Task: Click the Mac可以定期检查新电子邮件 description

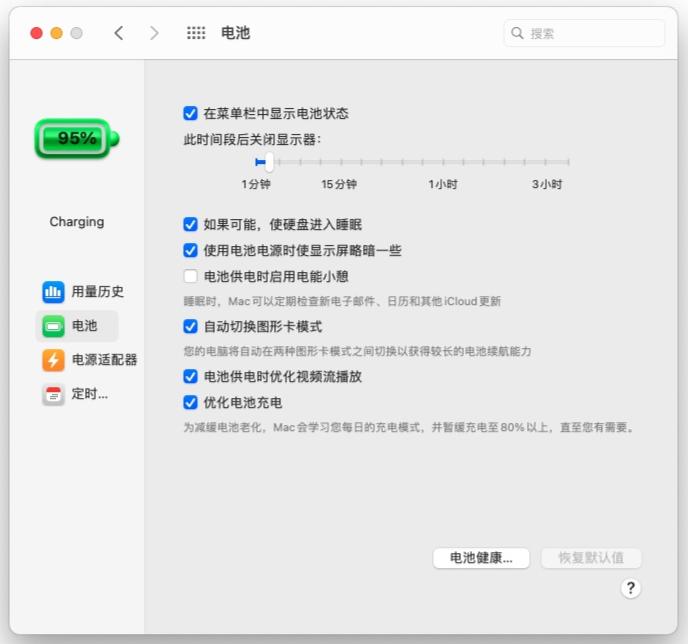Action: coord(342,301)
